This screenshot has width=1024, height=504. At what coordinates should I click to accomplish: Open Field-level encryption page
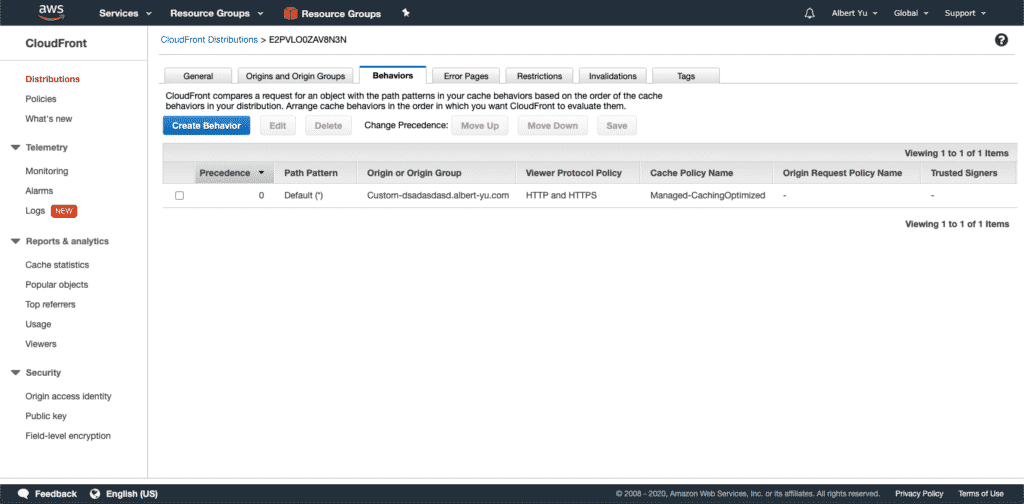coord(68,435)
